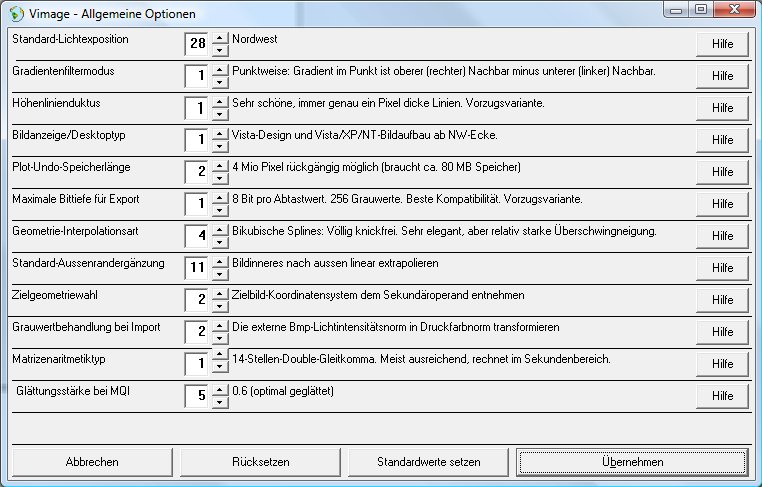
Task: Decrease Plot-Undo-Speicherlänge with down arrow
Action: coord(220,179)
